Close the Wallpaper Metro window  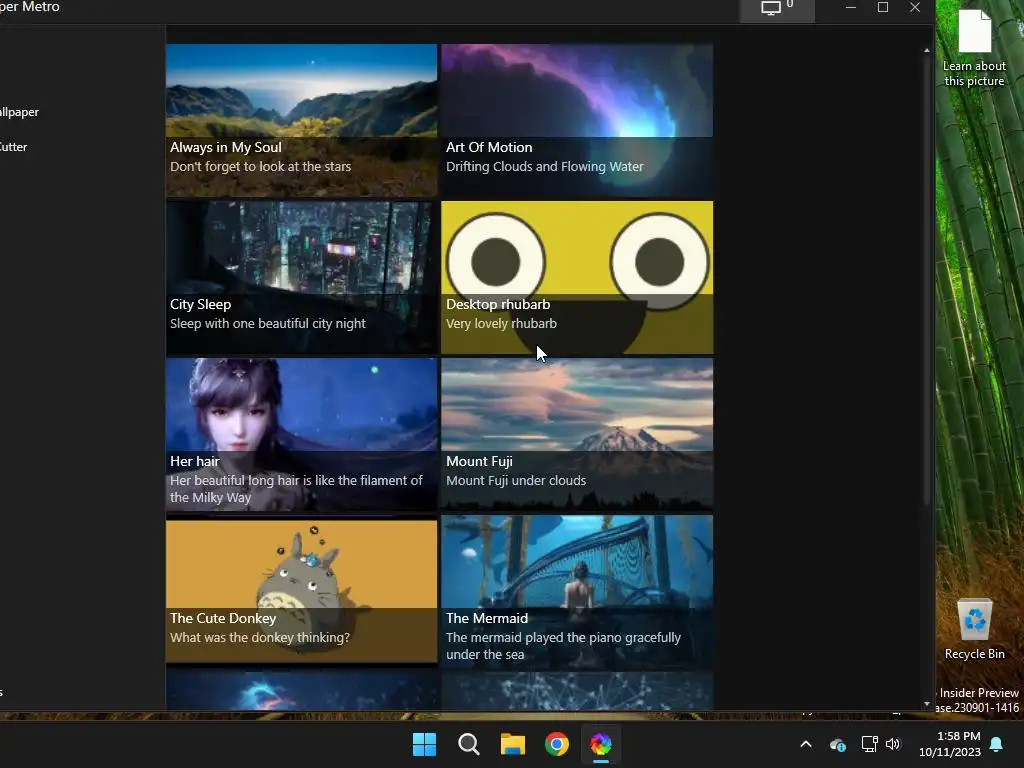tap(915, 8)
